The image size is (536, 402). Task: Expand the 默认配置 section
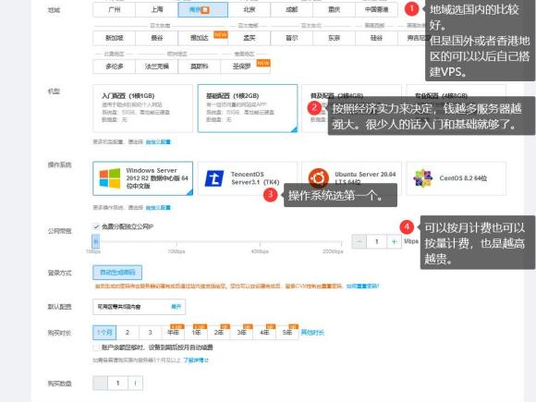pos(176,307)
